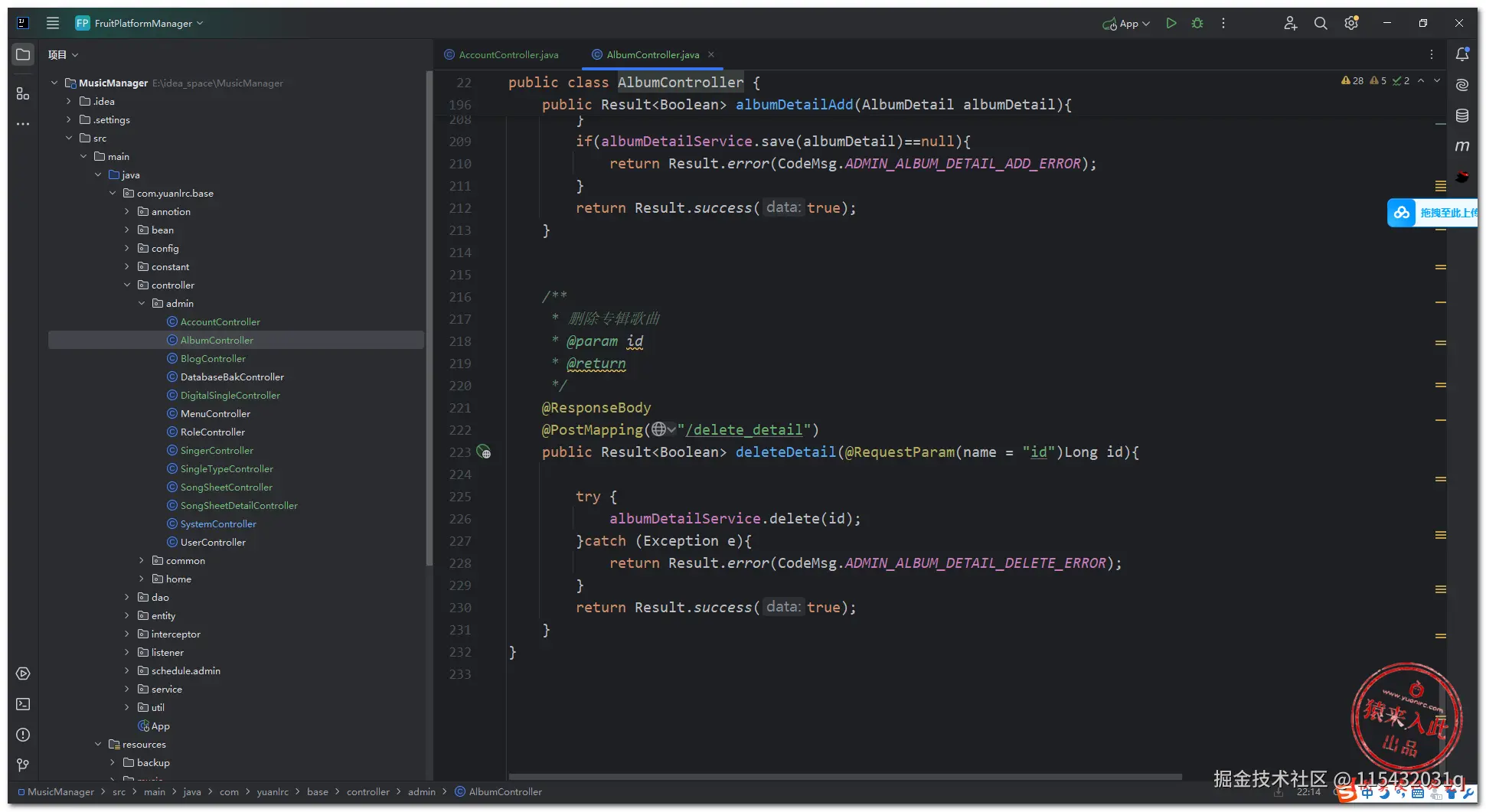Collapse the controller package

tap(127, 285)
